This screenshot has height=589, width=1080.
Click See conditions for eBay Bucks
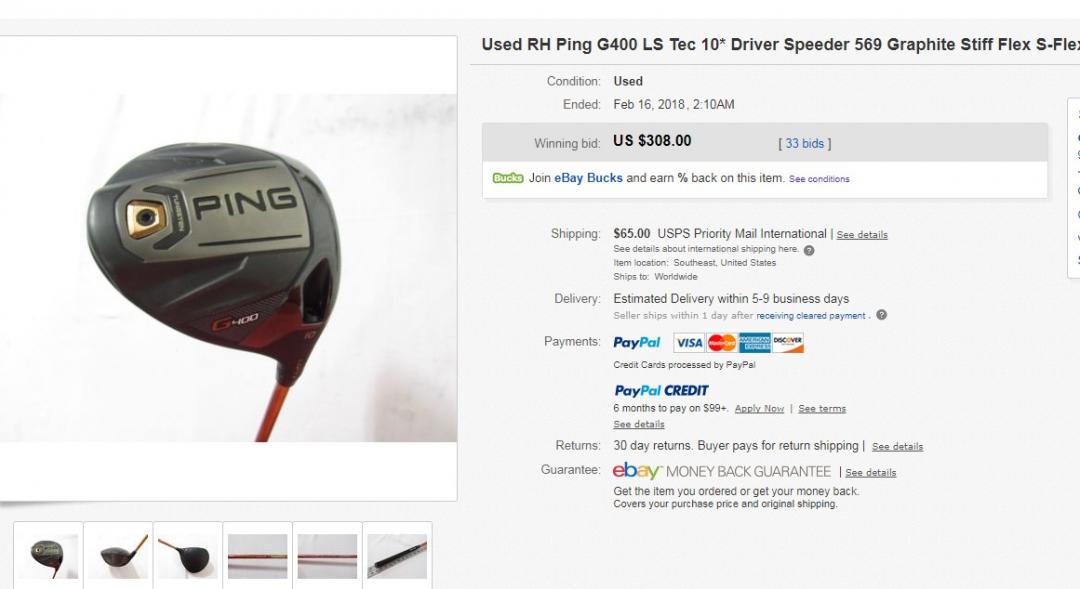[x=819, y=179]
